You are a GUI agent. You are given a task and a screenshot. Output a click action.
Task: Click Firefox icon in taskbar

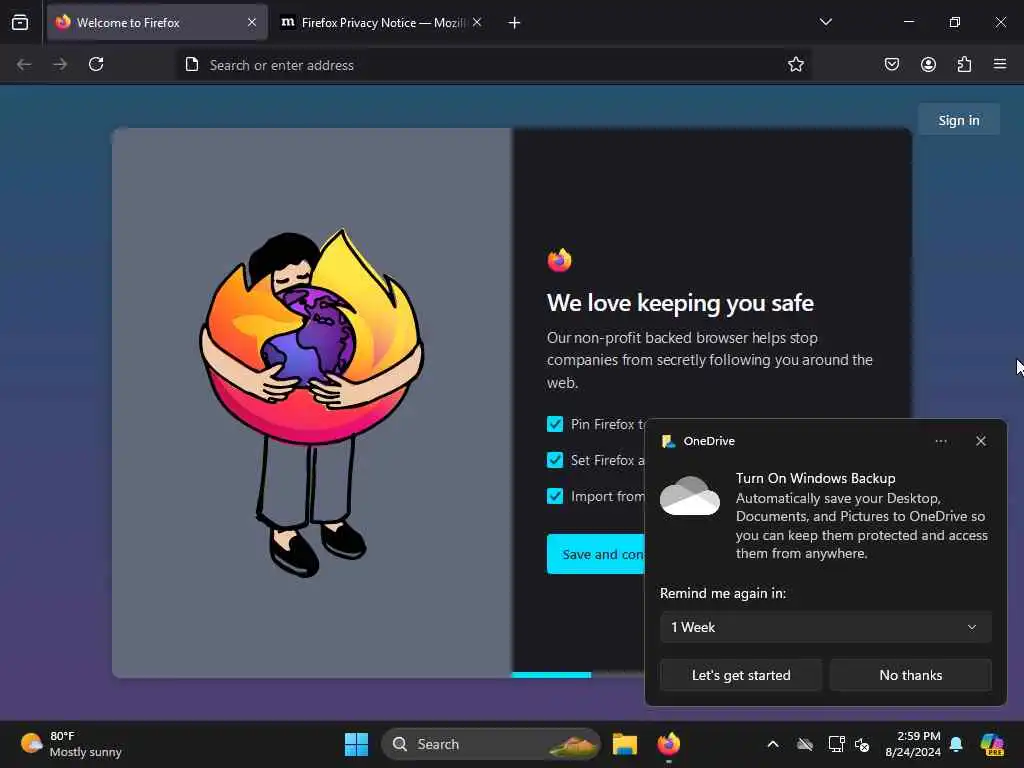coord(669,744)
